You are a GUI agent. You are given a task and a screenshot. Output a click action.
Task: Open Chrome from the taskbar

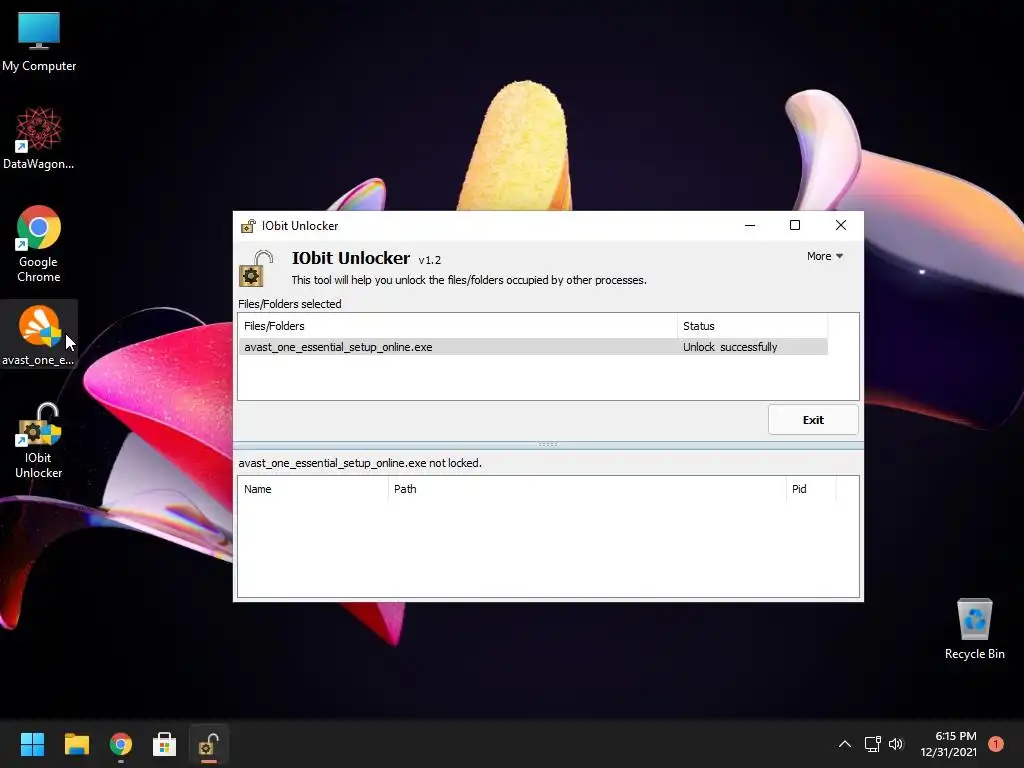click(x=121, y=744)
